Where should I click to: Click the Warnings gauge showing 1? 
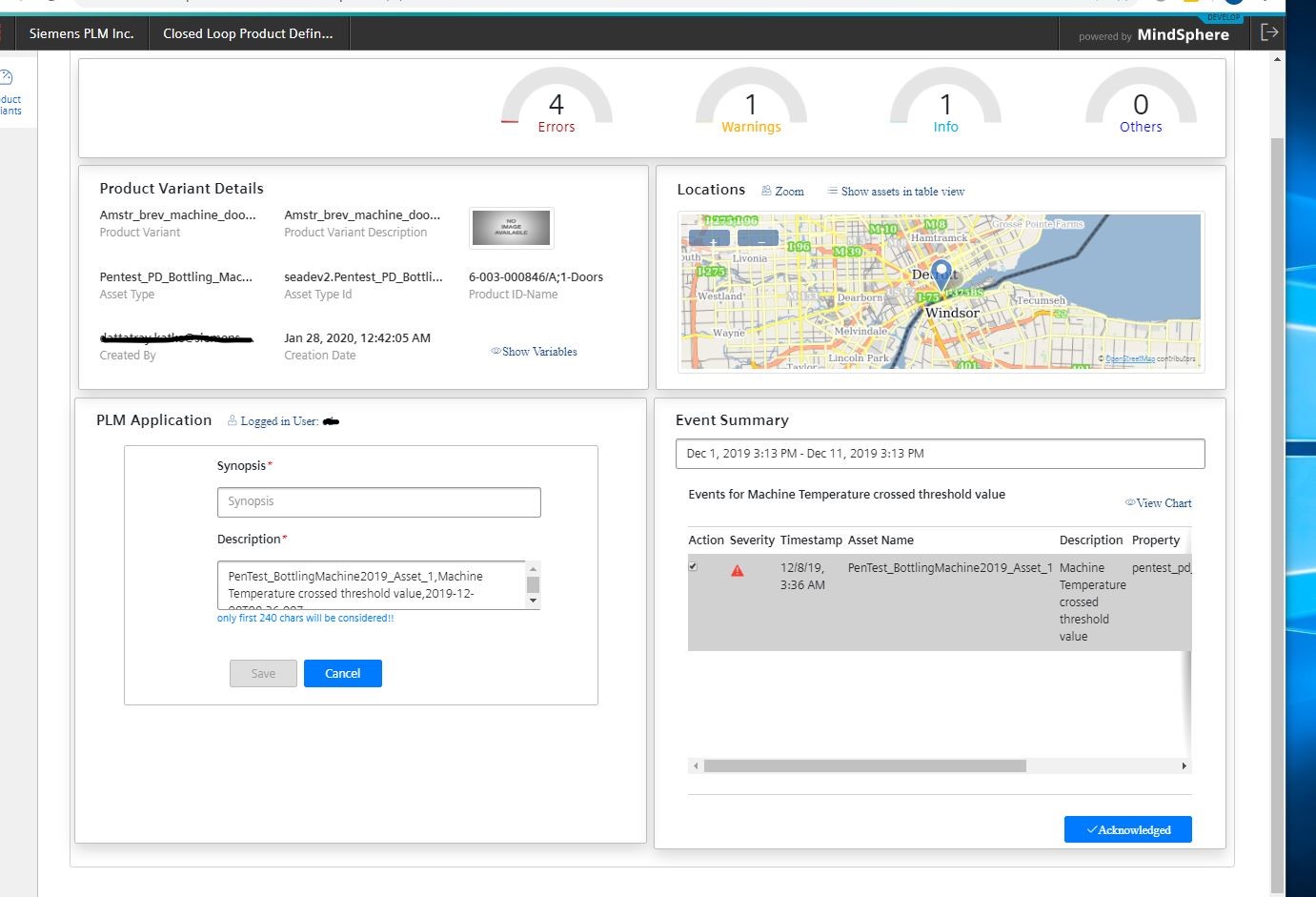751,107
